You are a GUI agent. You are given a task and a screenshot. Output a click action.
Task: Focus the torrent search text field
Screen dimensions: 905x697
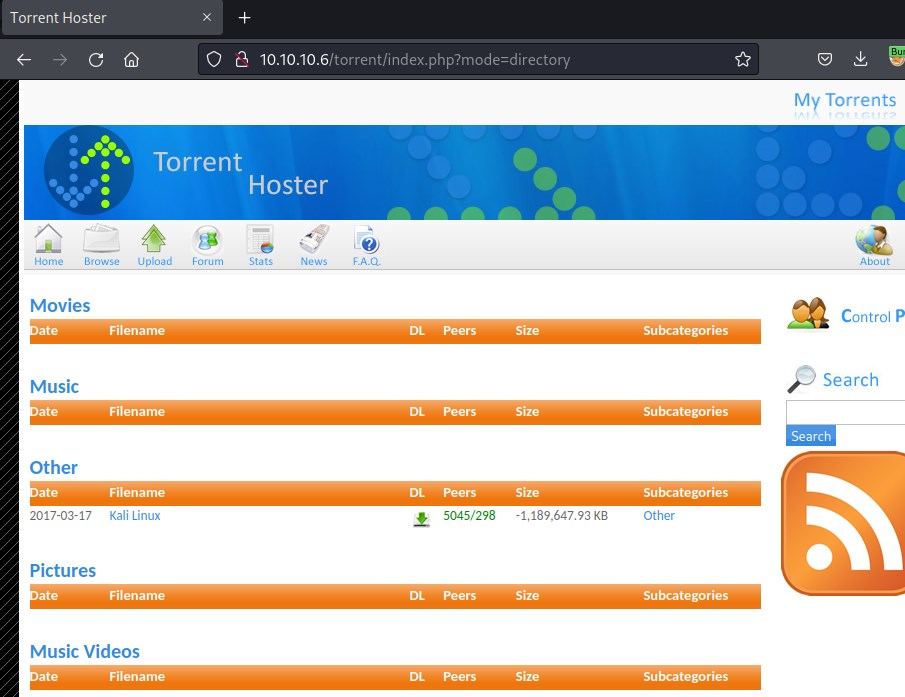coord(845,412)
